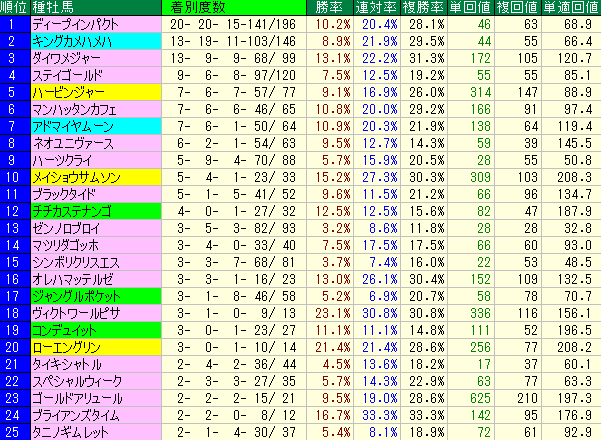The width and height of the screenshot is (601, 440).
Task: Select sire シンボリクリスエス
Action: pos(96,262)
